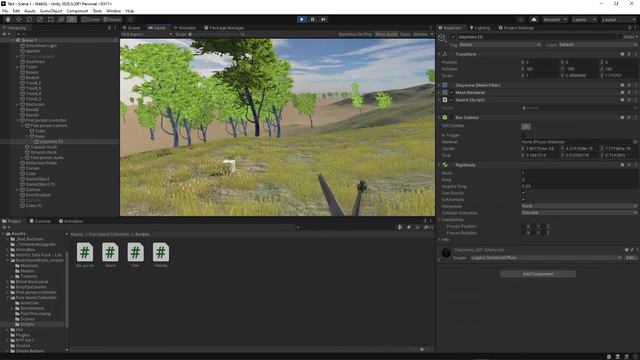Select Terrain in Hierarchy
This screenshot has width=640, height=360.
click(33, 168)
